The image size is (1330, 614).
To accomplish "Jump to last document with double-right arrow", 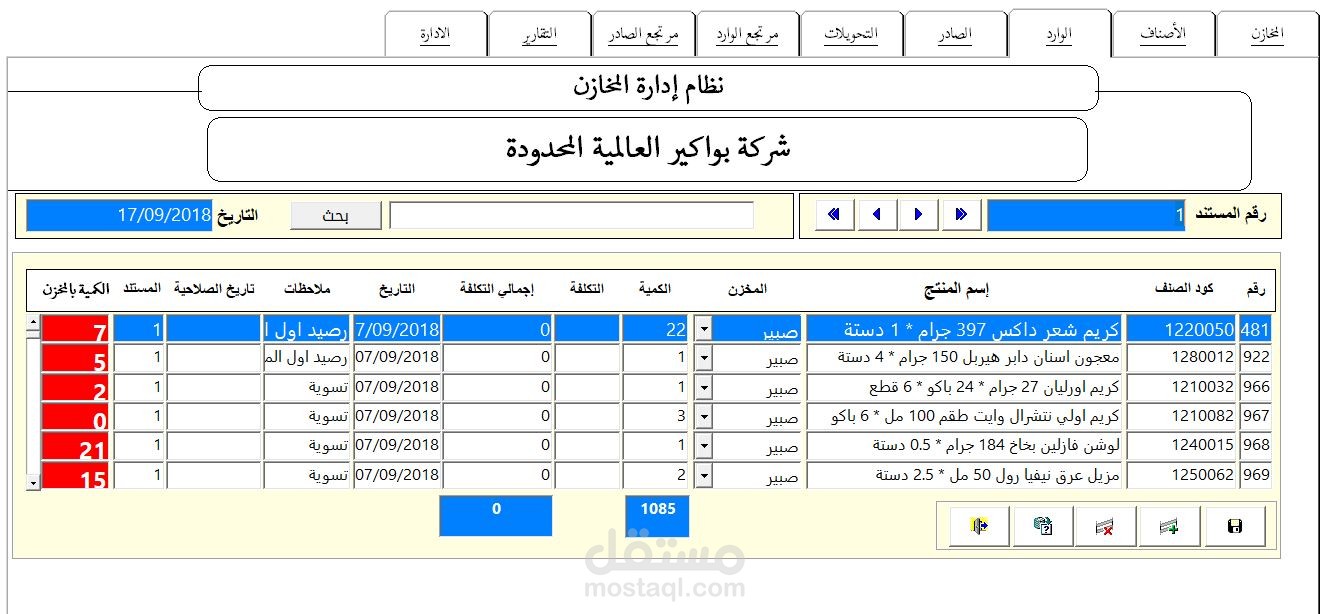I will tap(961, 213).
